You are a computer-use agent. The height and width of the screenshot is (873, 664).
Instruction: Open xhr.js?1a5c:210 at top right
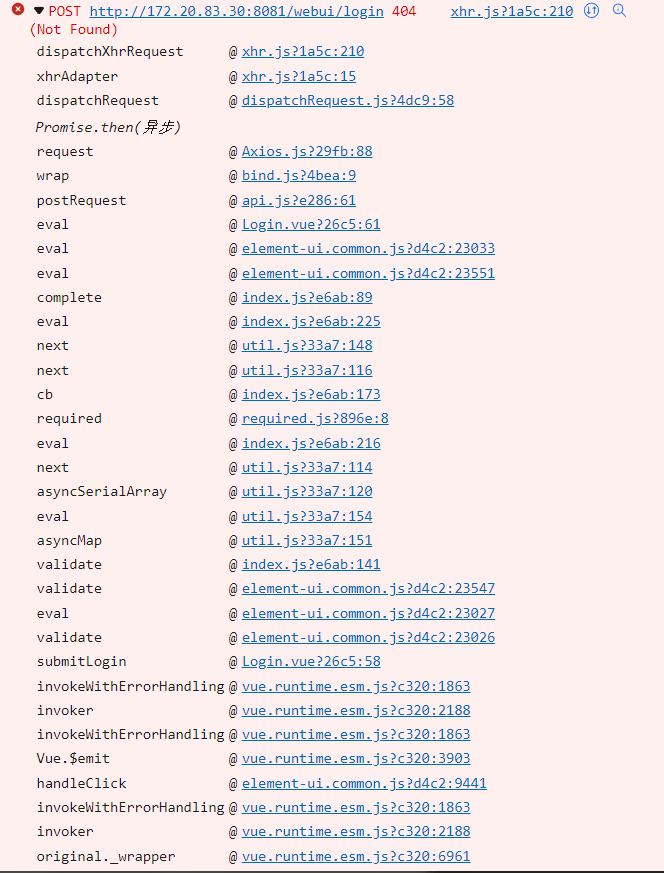510,11
